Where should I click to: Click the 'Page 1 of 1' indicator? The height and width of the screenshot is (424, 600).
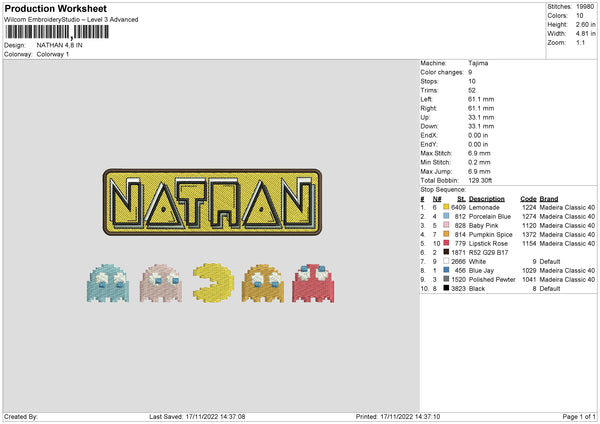579,416
